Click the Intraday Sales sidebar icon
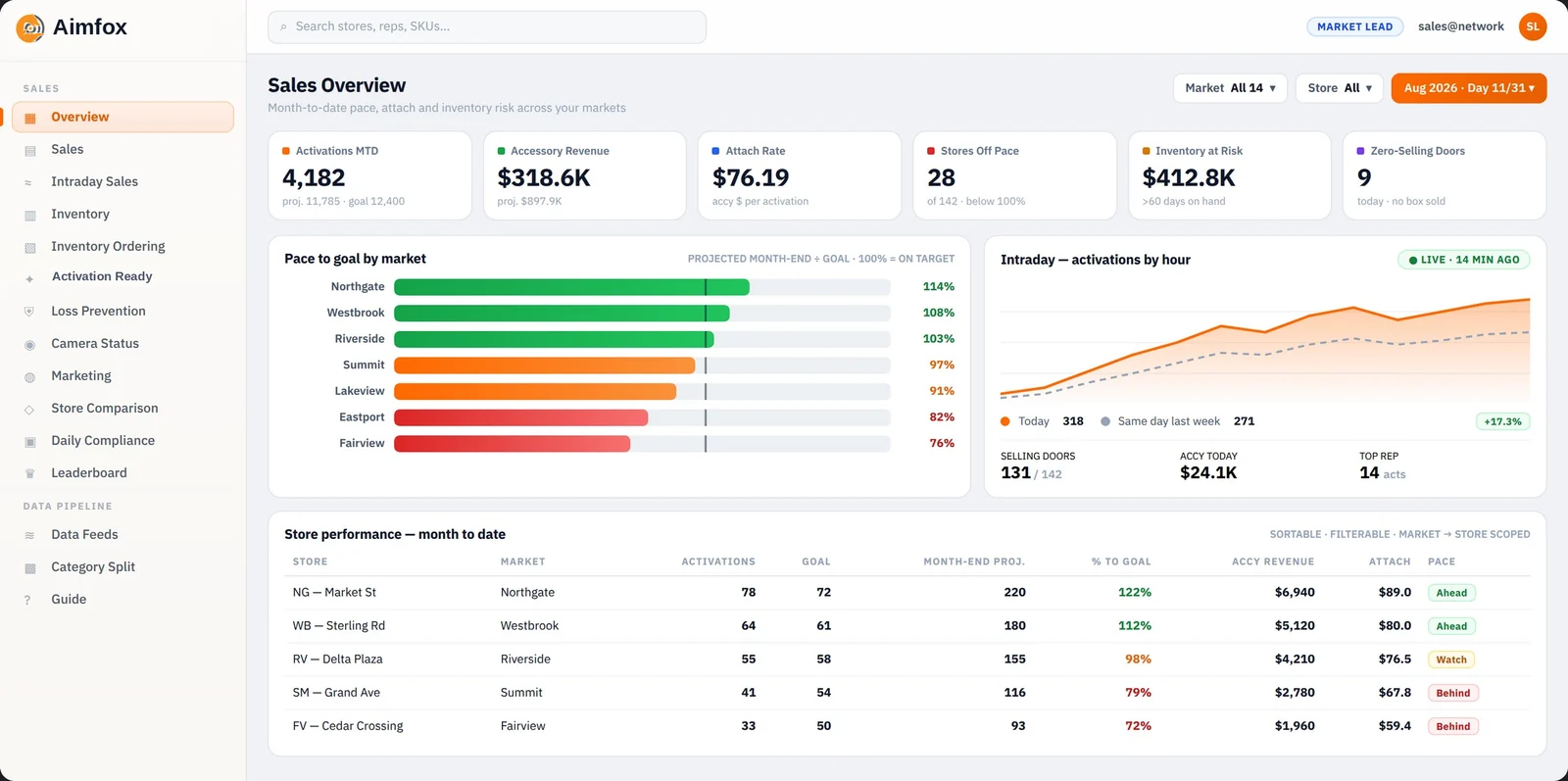This screenshot has width=1568, height=781. tap(28, 182)
